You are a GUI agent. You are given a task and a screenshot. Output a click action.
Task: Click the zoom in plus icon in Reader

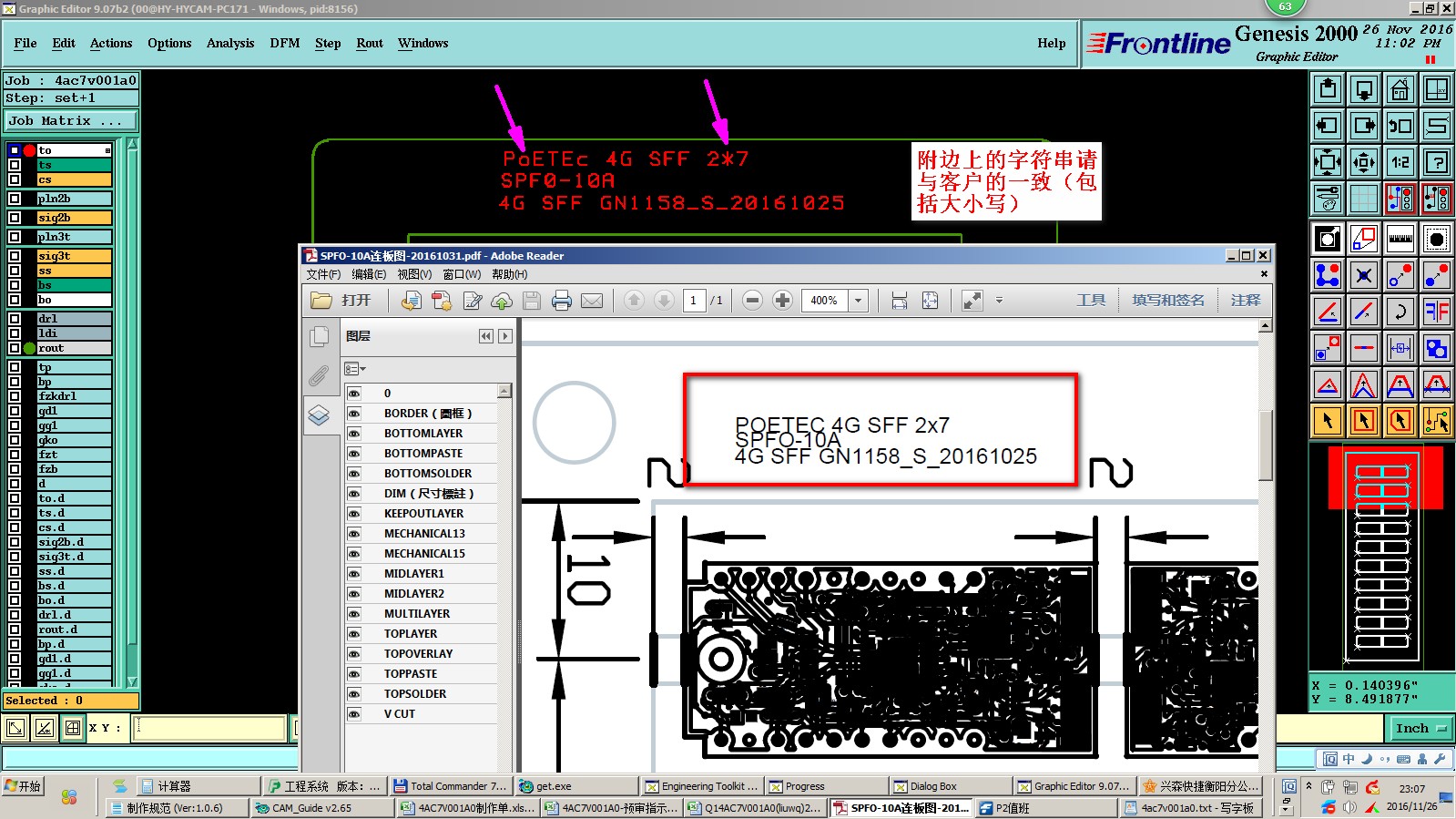tap(782, 301)
